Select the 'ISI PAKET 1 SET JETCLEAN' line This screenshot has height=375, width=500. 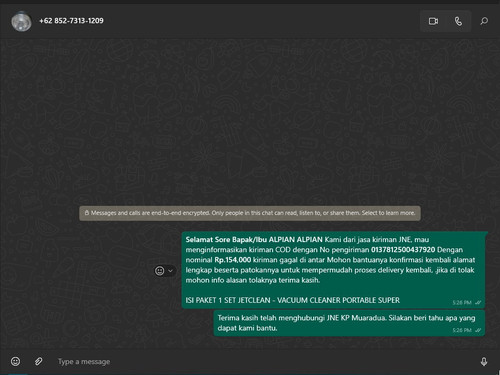click(x=293, y=300)
